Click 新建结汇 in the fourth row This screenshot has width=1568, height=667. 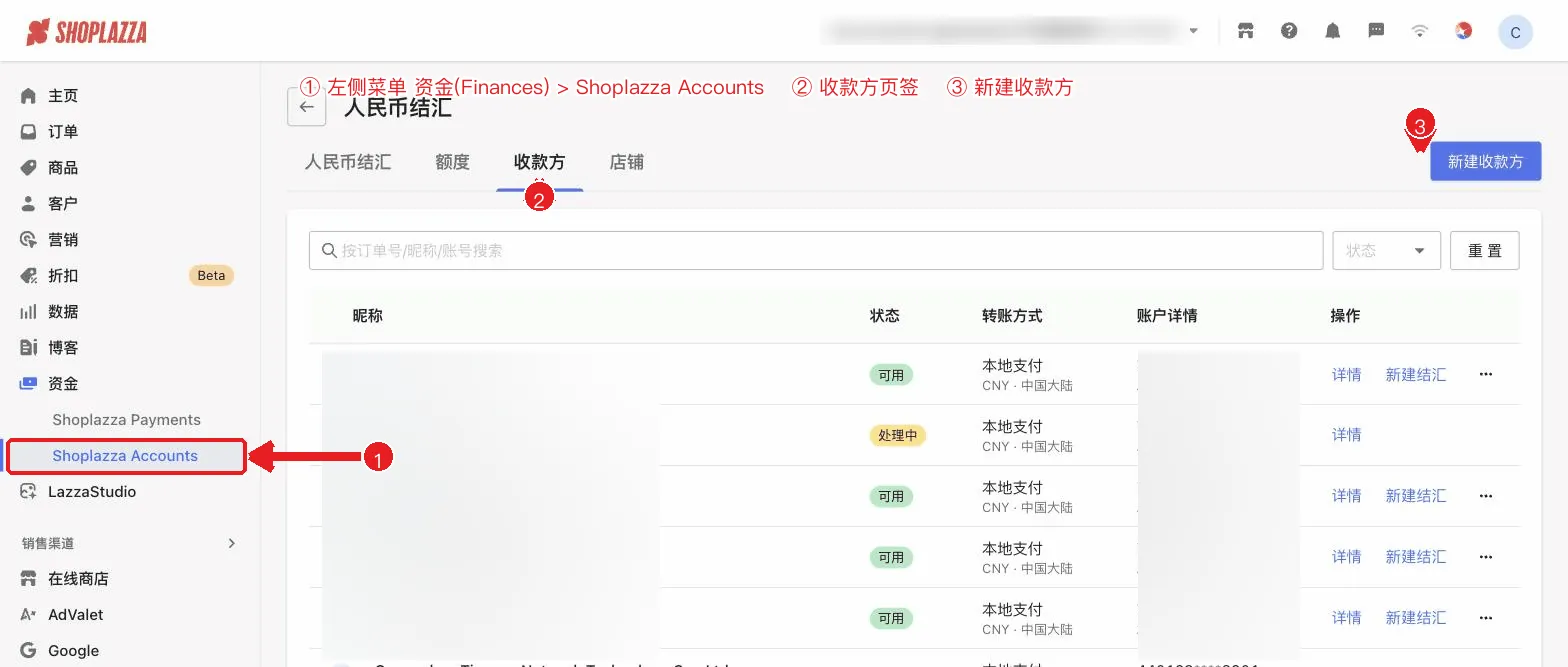[1415, 557]
